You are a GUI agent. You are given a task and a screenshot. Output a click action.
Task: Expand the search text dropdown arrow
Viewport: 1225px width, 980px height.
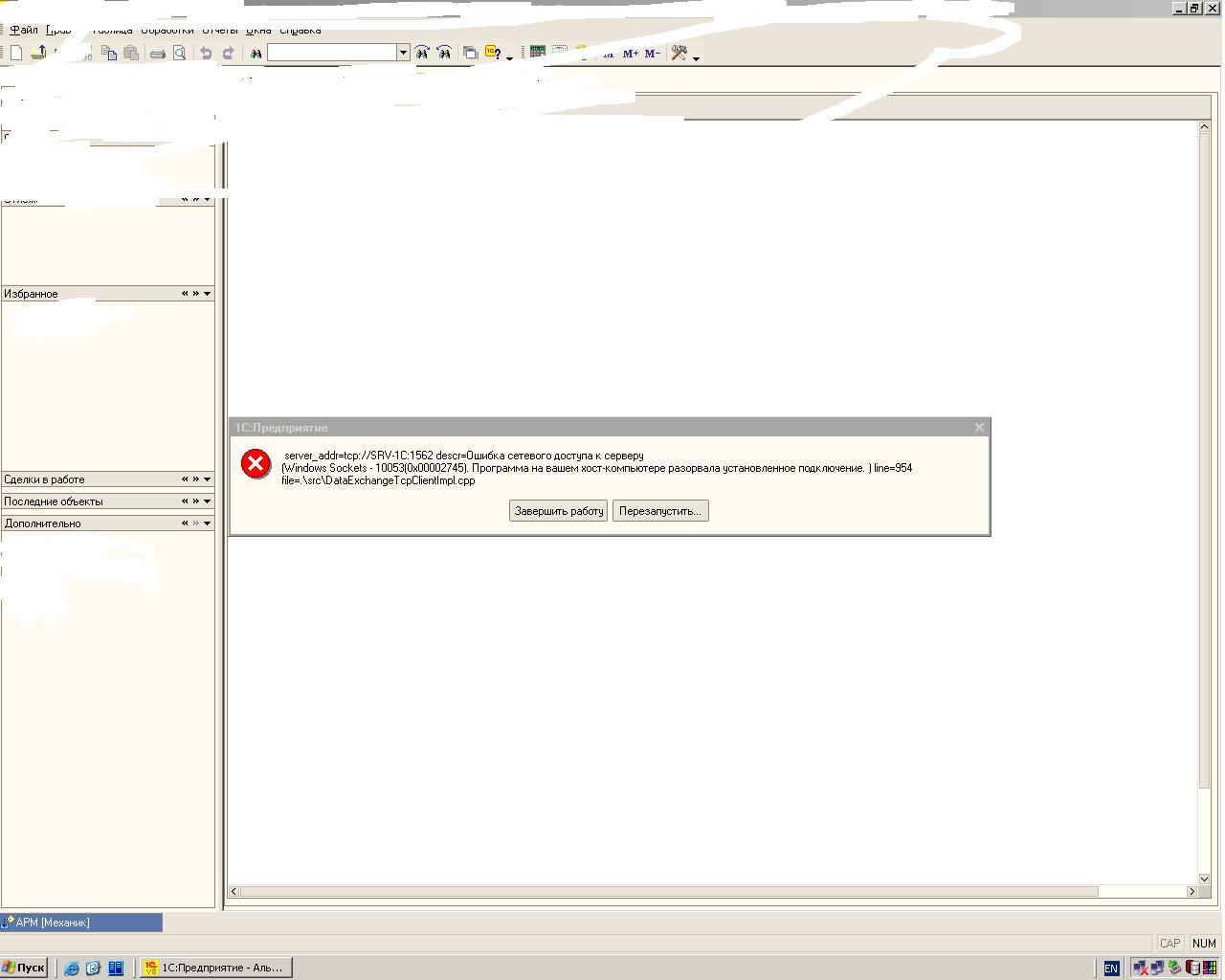(x=403, y=53)
